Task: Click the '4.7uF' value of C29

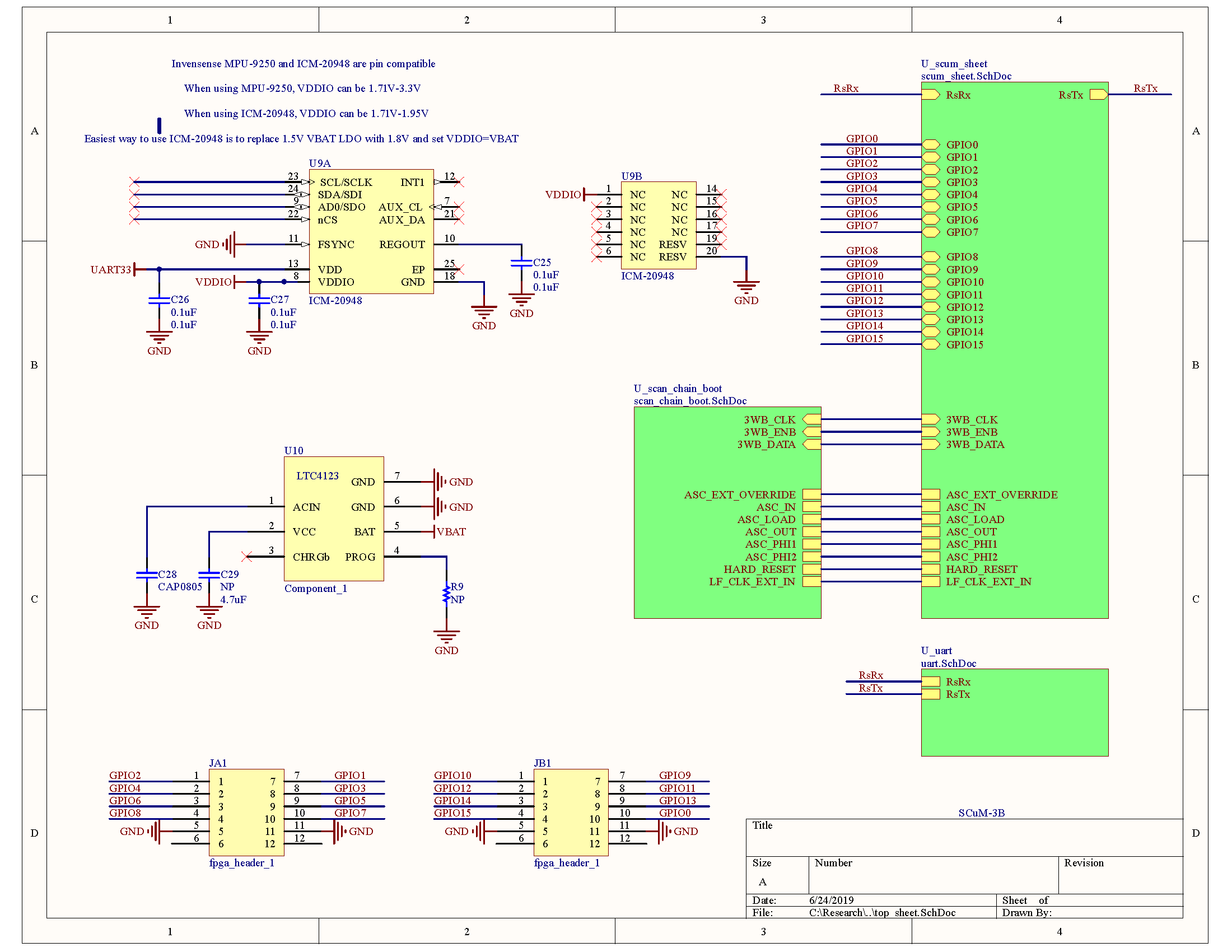Action: pos(233,600)
